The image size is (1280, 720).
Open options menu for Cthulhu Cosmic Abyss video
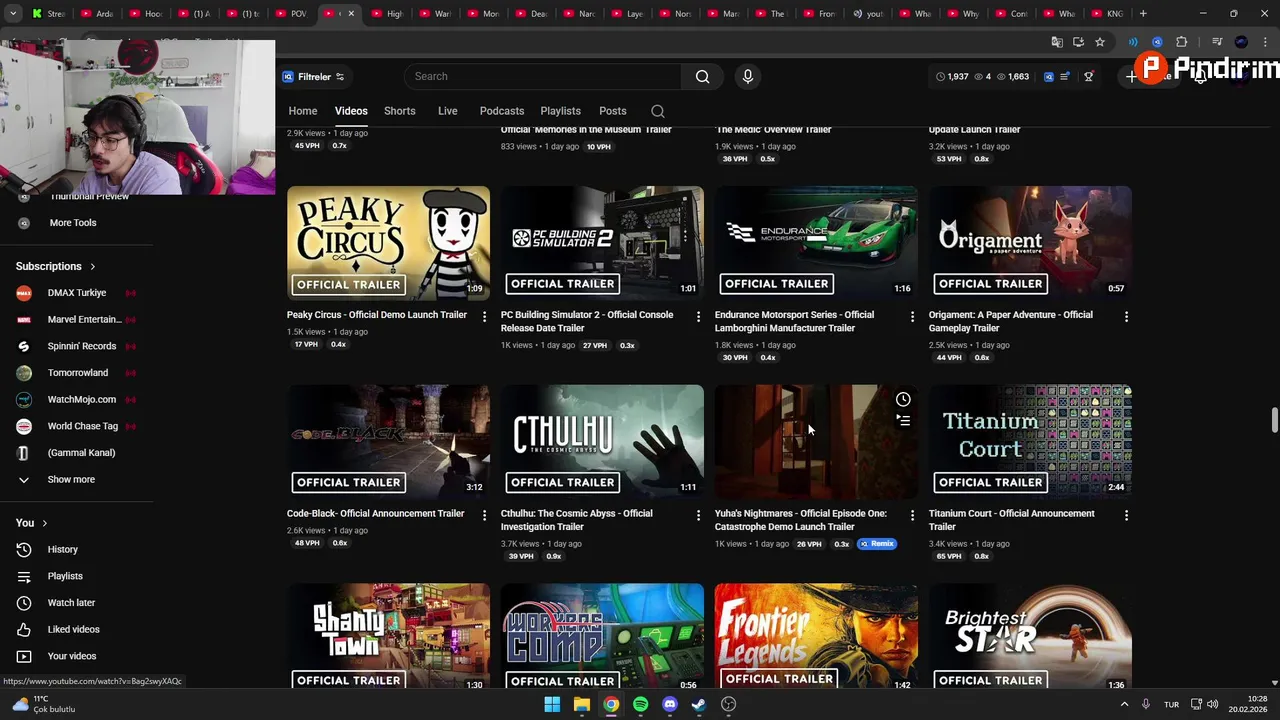point(698,515)
